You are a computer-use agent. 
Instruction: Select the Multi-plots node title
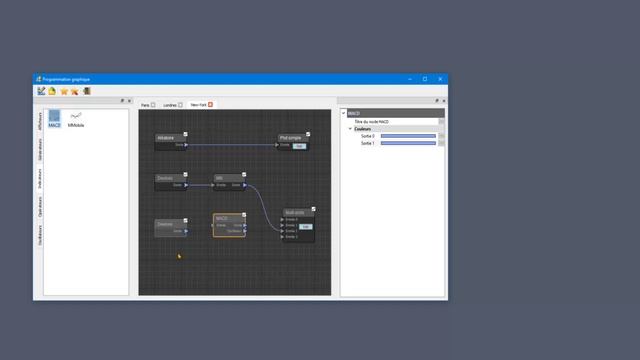pos(295,213)
